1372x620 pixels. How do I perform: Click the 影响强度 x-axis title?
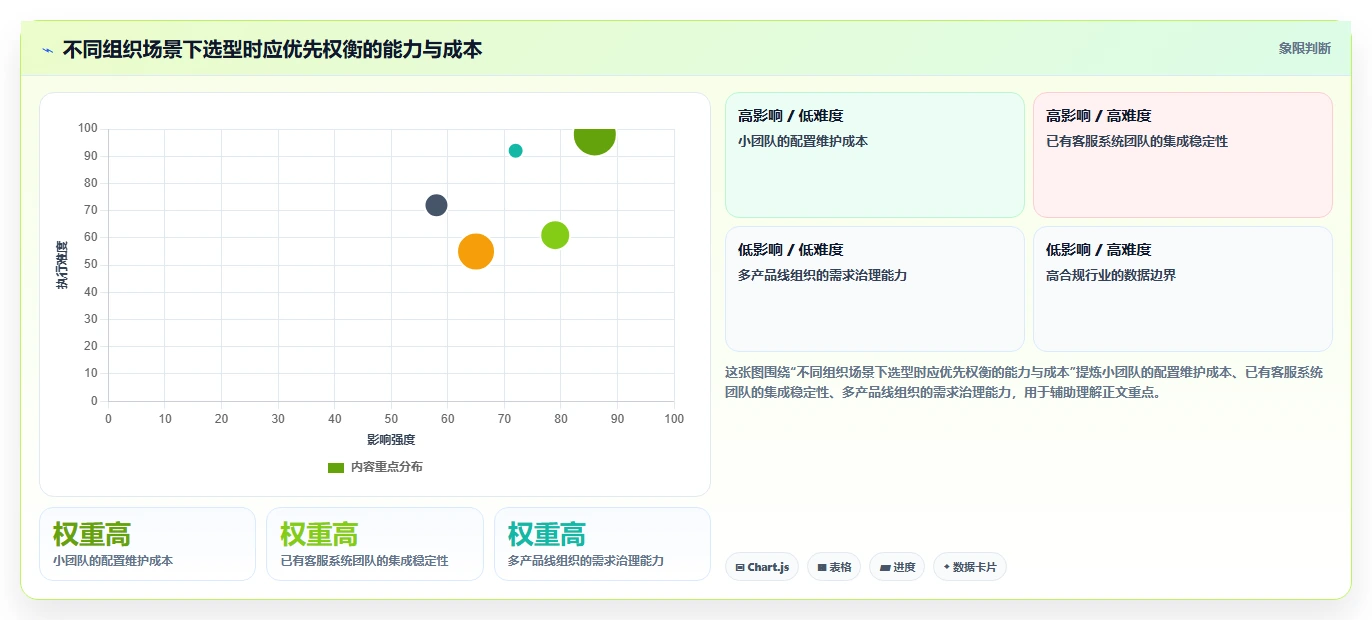(x=391, y=440)
